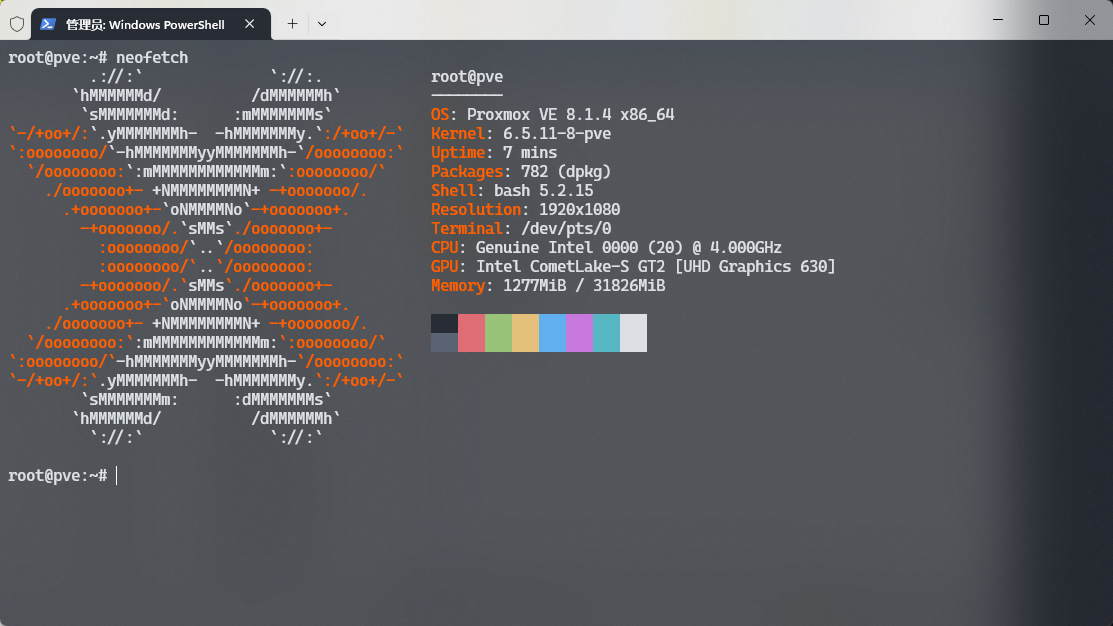Close the Windows PowerShell tab
Viewport: 1113px width, 626px height.
tap(249, 24)
